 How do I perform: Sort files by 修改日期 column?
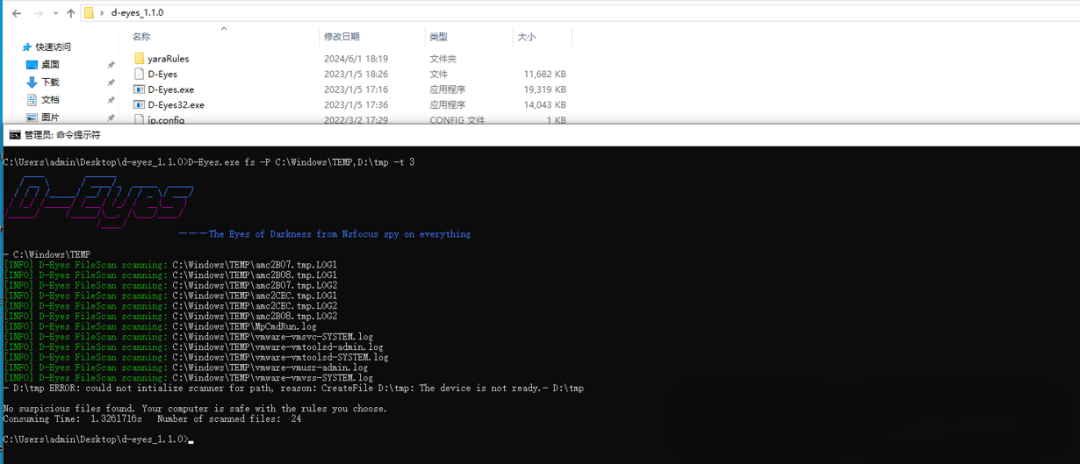[x=342, y=36]
